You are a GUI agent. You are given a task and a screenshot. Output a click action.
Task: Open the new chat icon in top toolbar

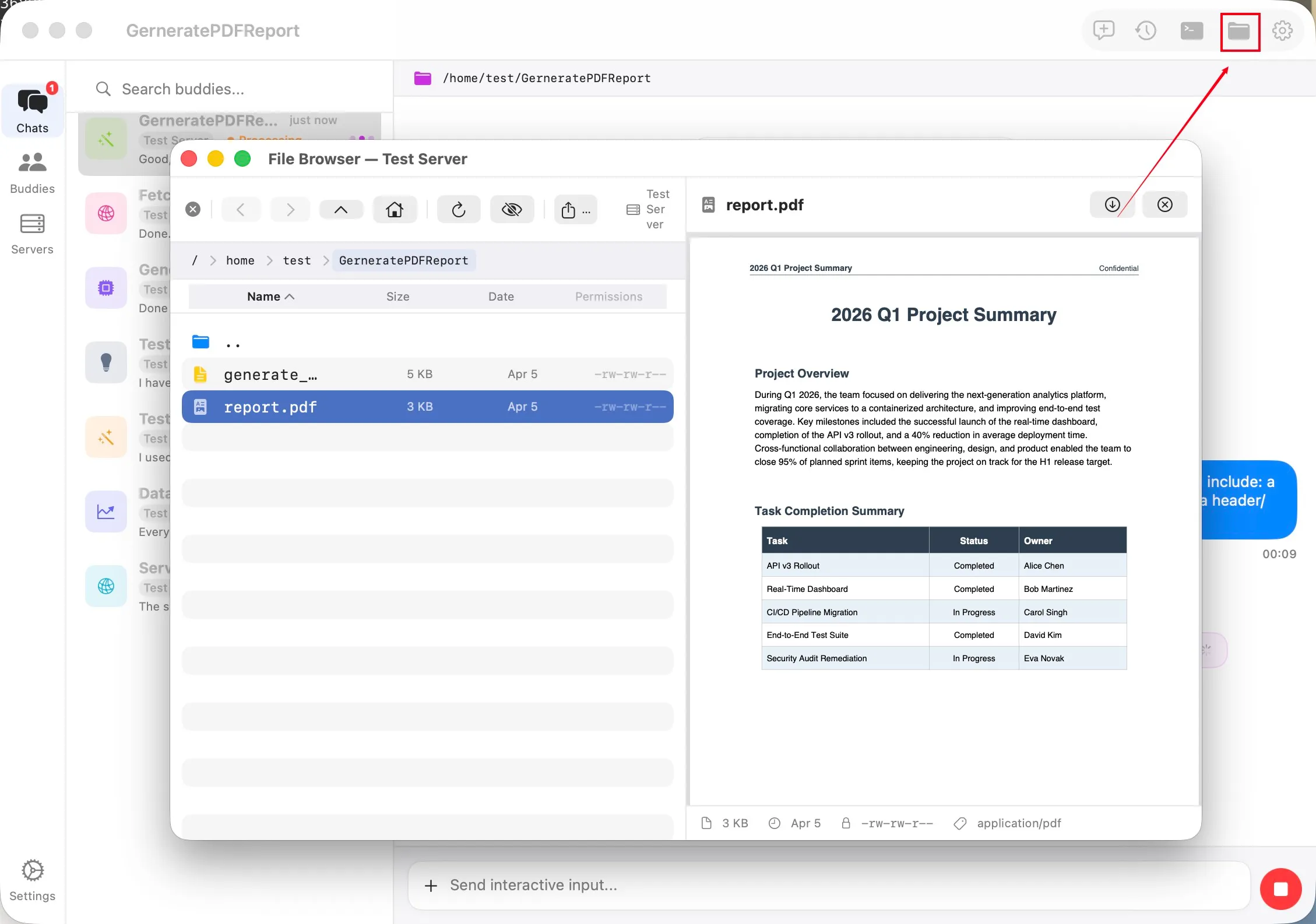(x=1103, y=30)
